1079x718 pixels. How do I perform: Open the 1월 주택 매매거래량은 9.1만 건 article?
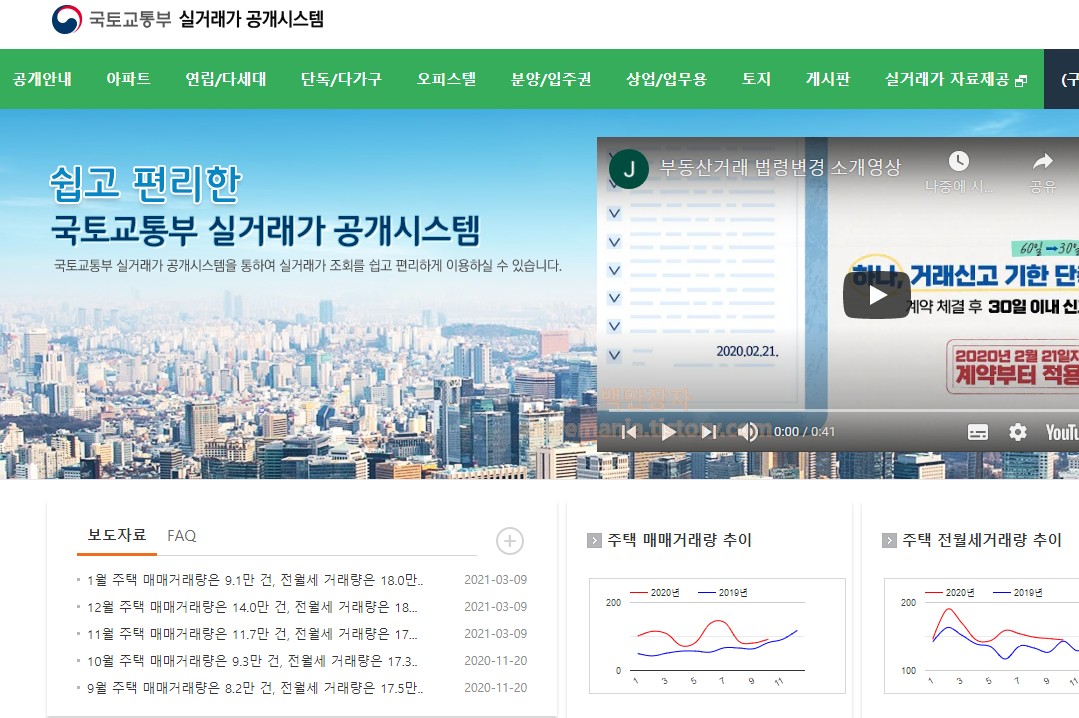(255, 580)
